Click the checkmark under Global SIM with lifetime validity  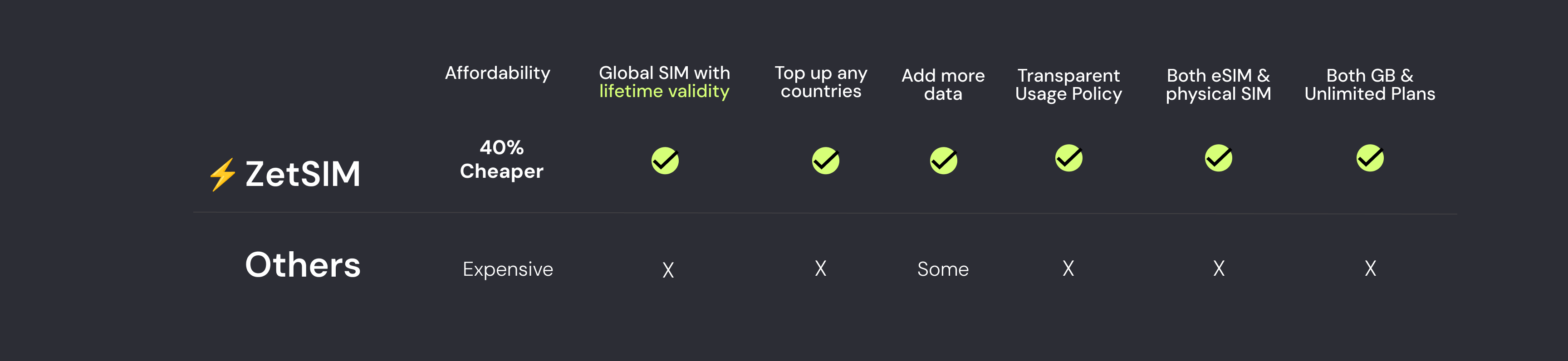pos(665,161)
